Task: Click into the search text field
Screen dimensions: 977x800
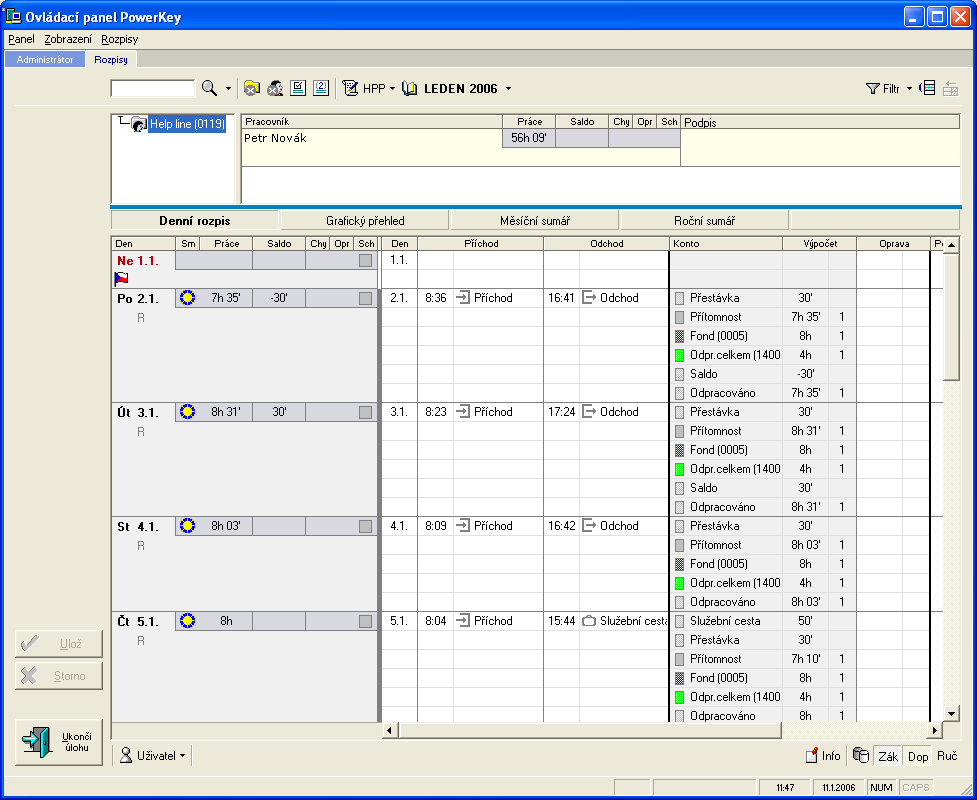Action: [x=152, y=89]
